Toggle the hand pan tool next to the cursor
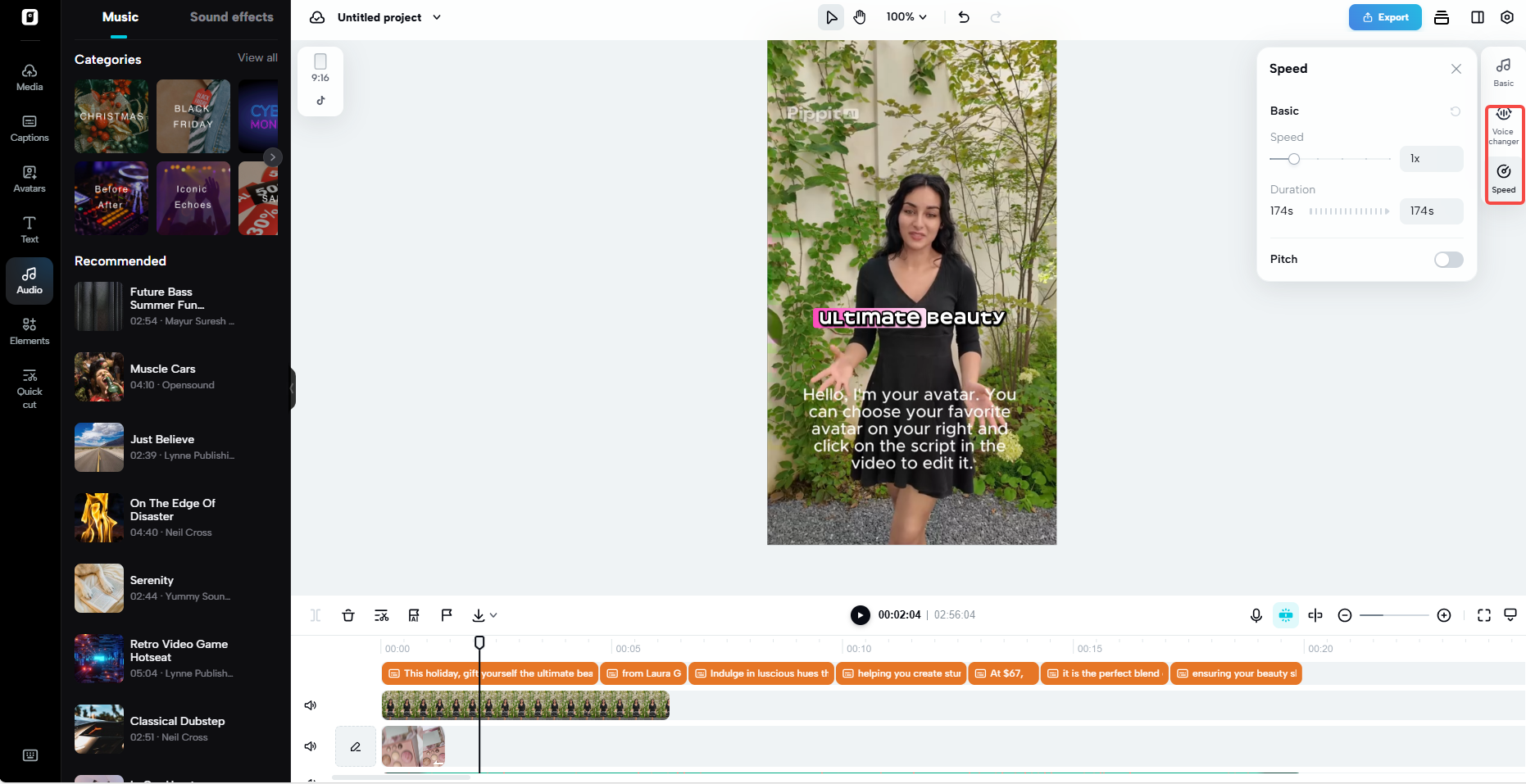1526x784 pixels. (x=860, y=16)
